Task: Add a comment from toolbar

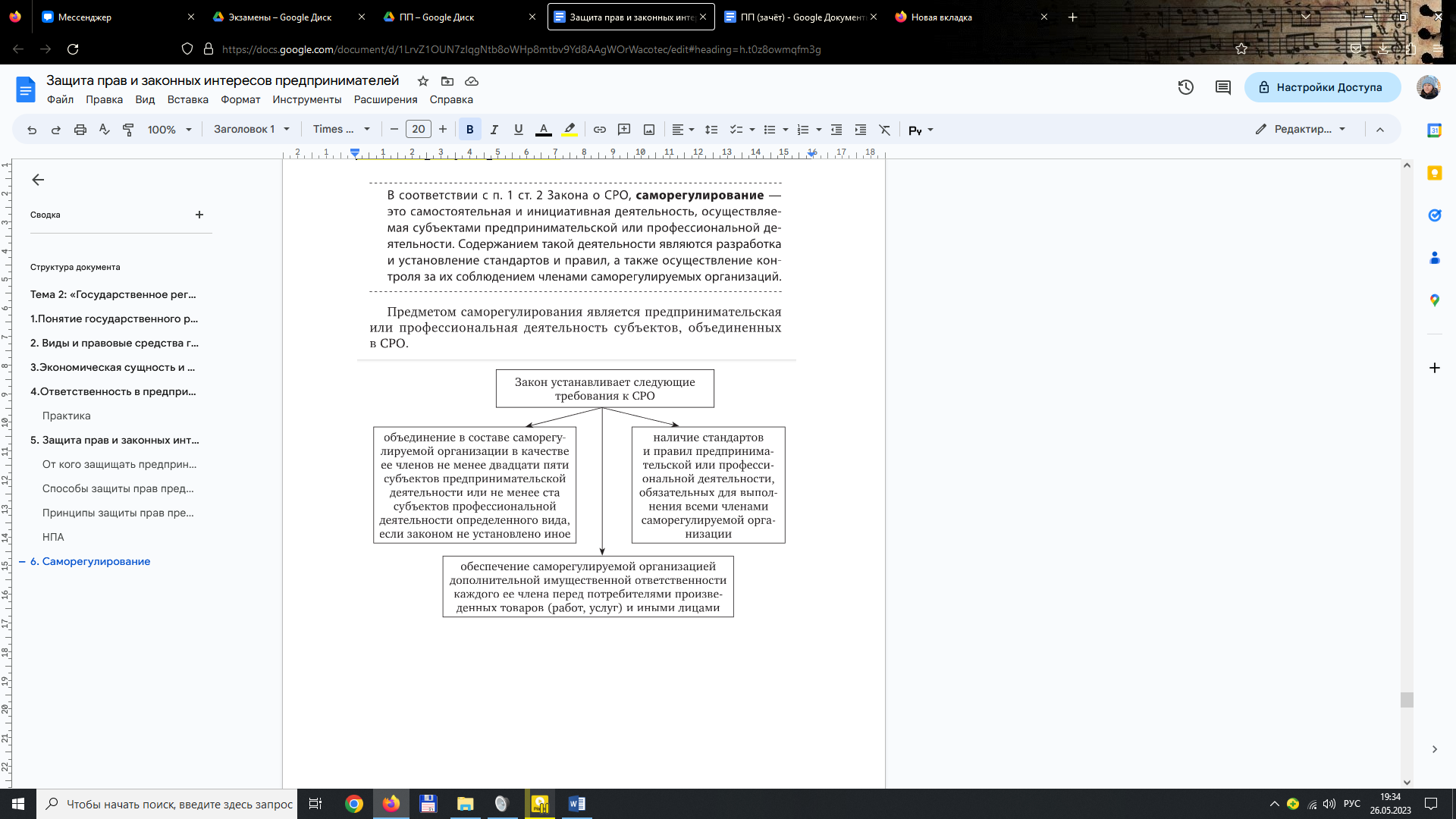Action: [624, 130]
